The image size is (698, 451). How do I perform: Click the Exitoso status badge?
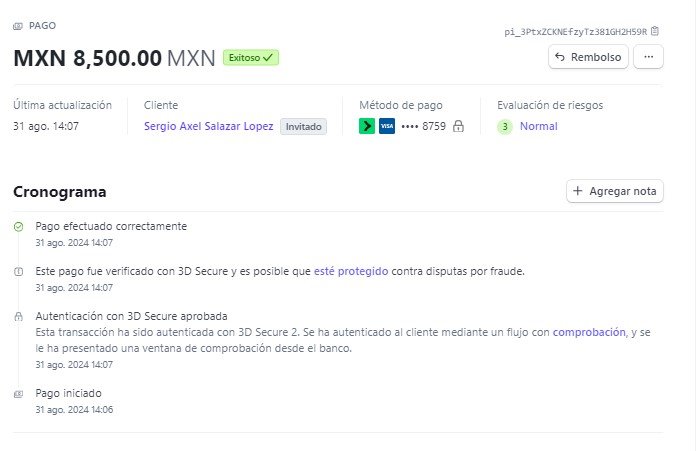(x=251, y=57)
